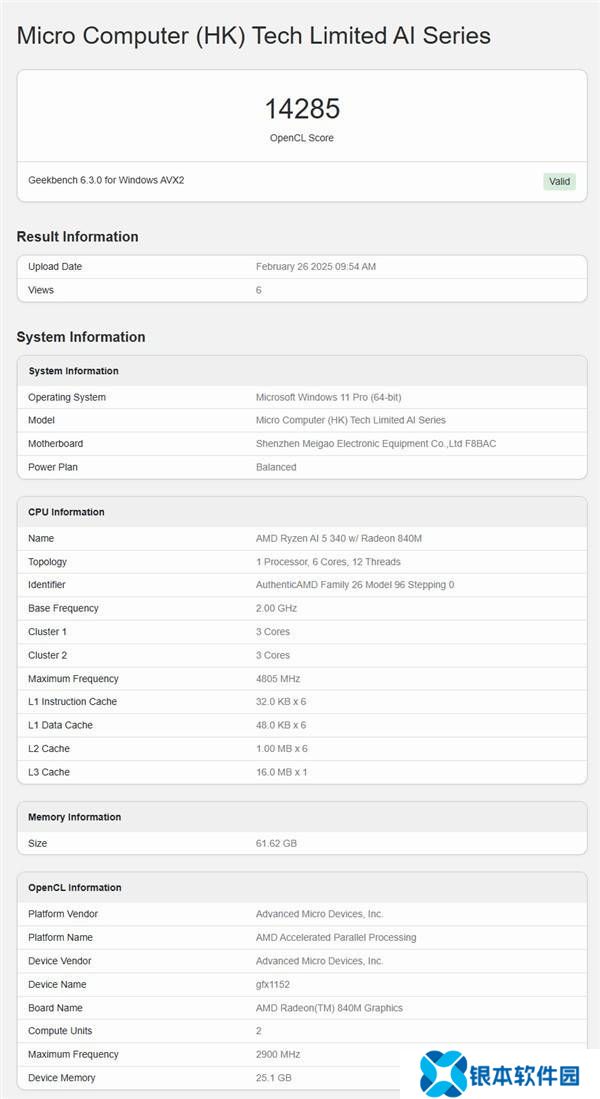Click the Geekbench 6.3.0 for Windows AVX2 text
This screenshot has height=1099, width=600.
click(x=106, y=180)
